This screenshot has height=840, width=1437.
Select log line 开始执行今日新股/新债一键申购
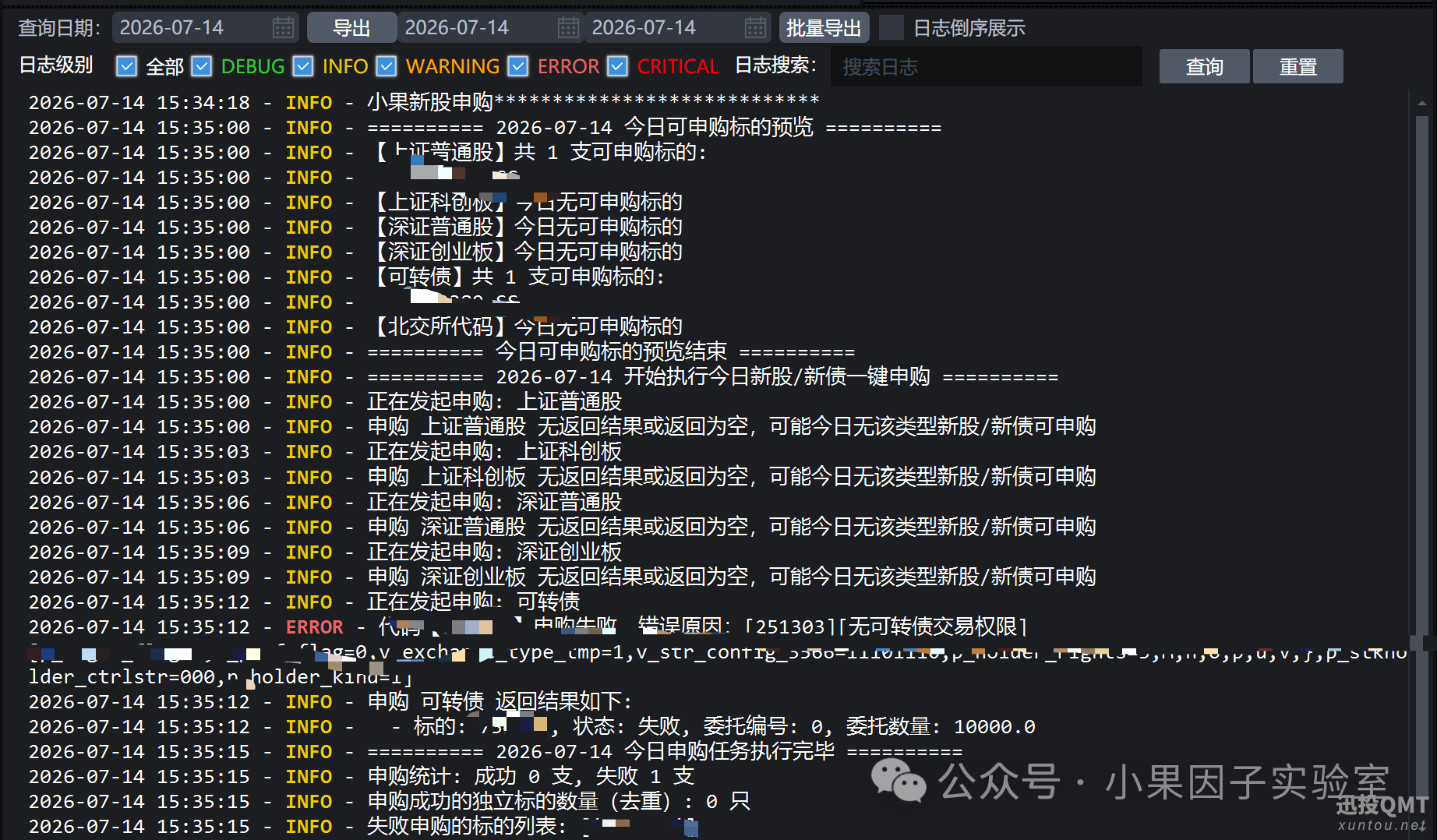543,376
